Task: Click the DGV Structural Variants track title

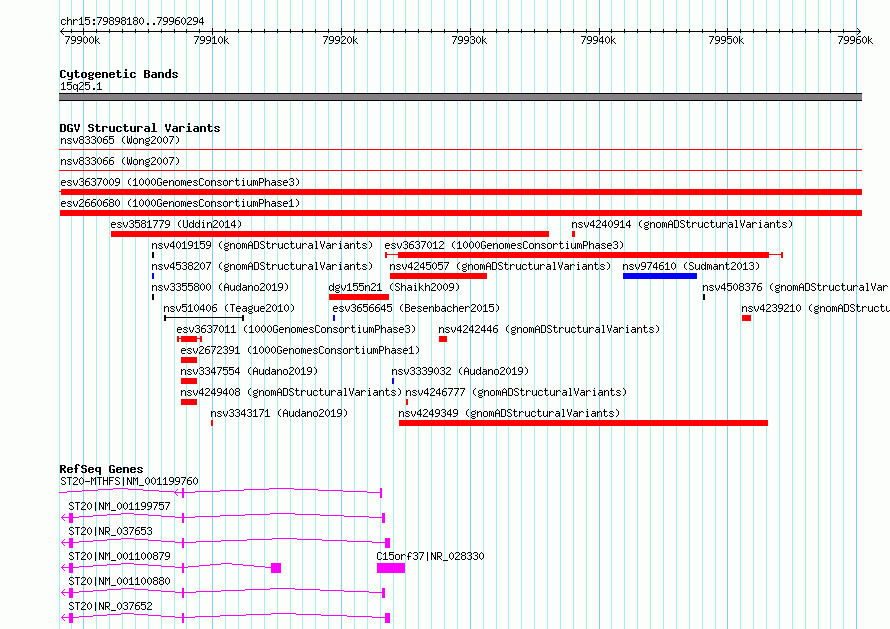Action: (x=140, y=128)
